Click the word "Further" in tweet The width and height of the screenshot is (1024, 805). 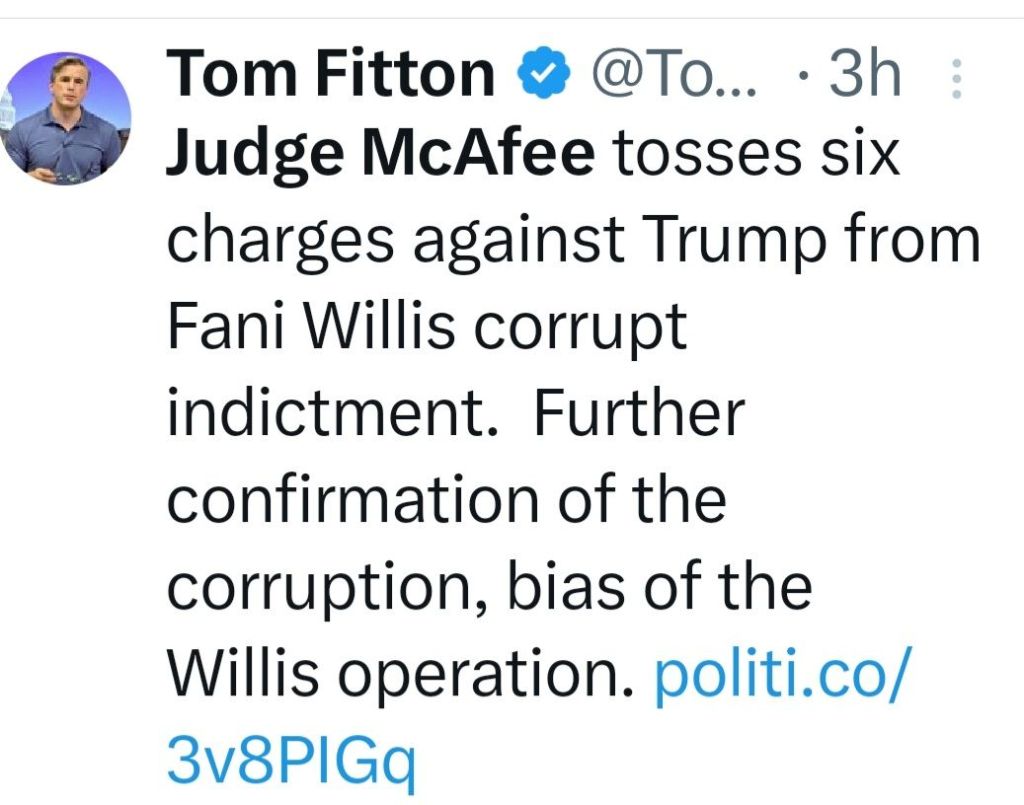(638, 412)
